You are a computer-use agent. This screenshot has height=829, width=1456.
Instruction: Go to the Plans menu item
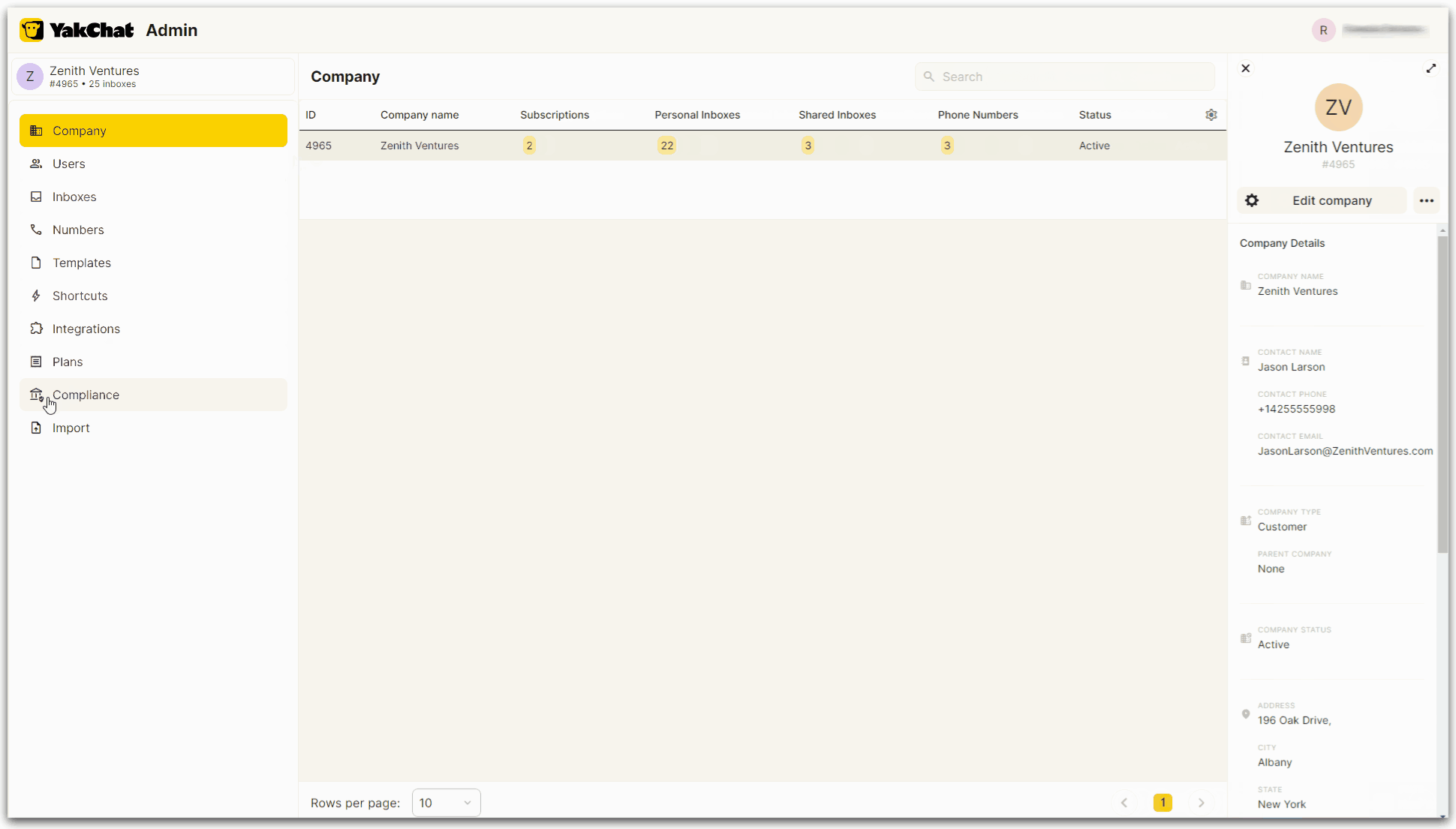coord(68,362)
